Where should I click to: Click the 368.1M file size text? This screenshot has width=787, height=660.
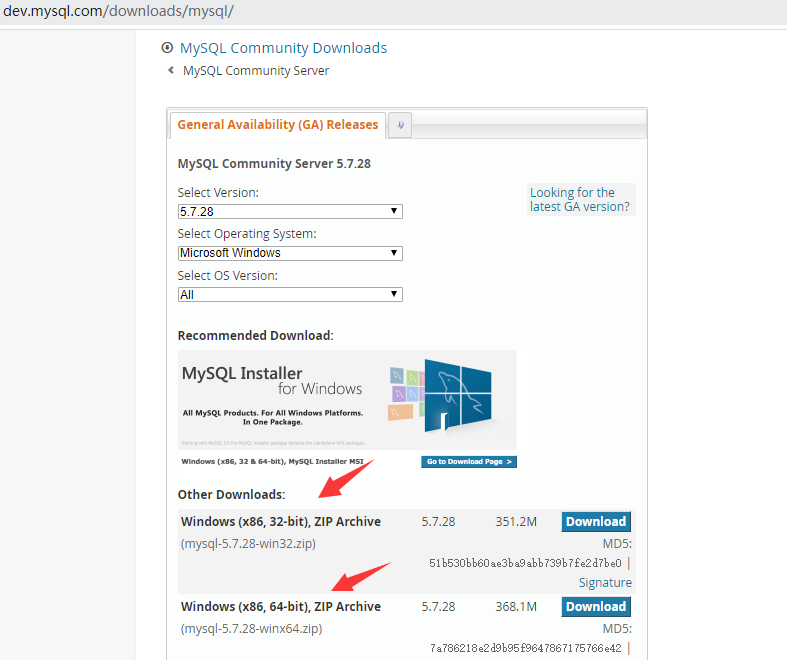[516, 606]
